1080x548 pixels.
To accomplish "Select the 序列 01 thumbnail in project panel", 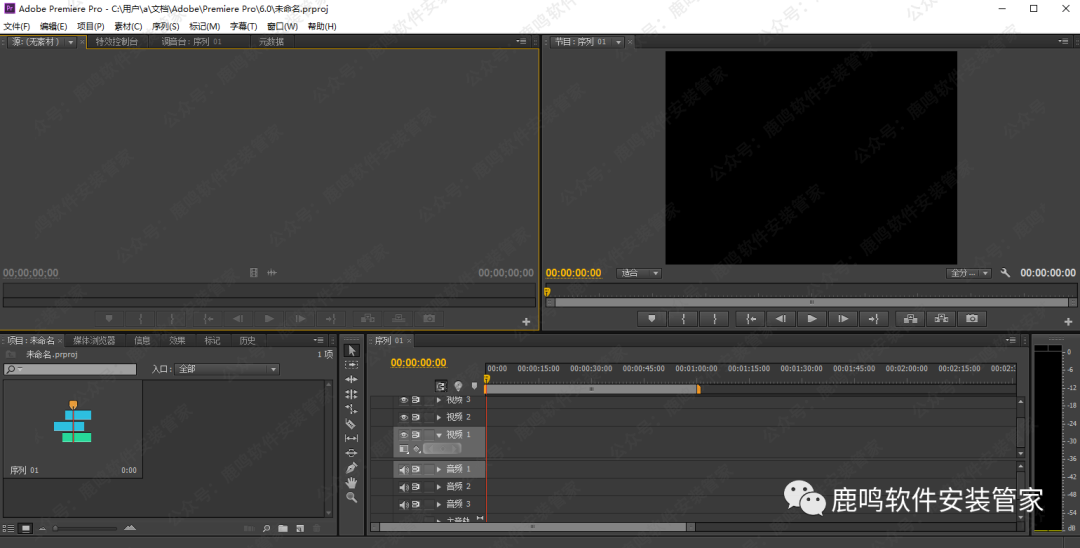I will (73, 425).
